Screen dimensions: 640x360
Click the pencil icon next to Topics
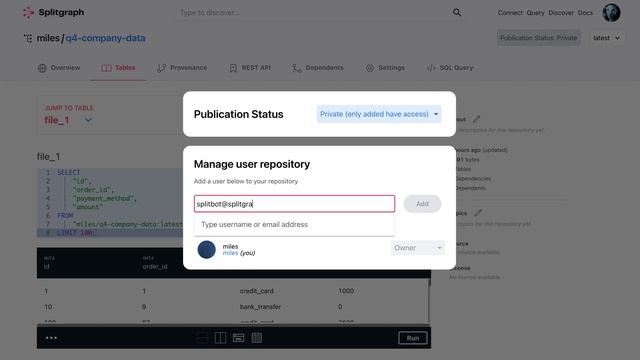(x=478, y=213)
